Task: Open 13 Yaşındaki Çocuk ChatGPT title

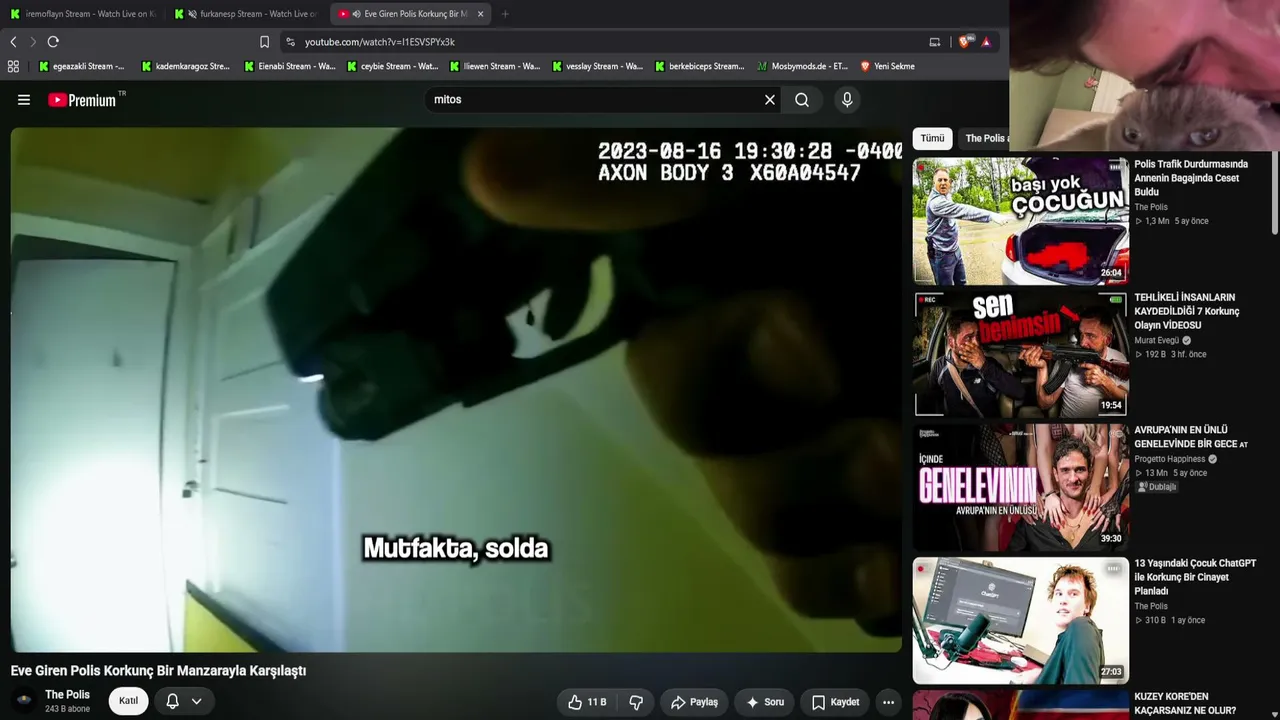Action: click(x=1195, y=577)
